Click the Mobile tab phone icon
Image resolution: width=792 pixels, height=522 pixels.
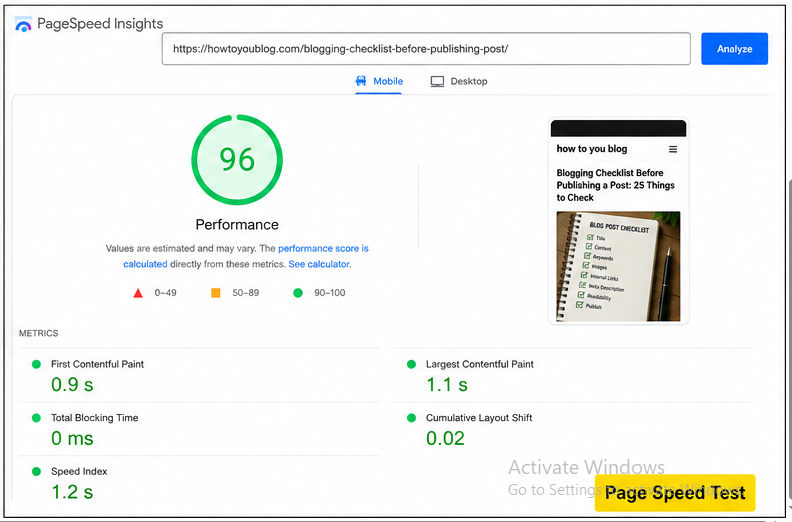click(361, 81)
